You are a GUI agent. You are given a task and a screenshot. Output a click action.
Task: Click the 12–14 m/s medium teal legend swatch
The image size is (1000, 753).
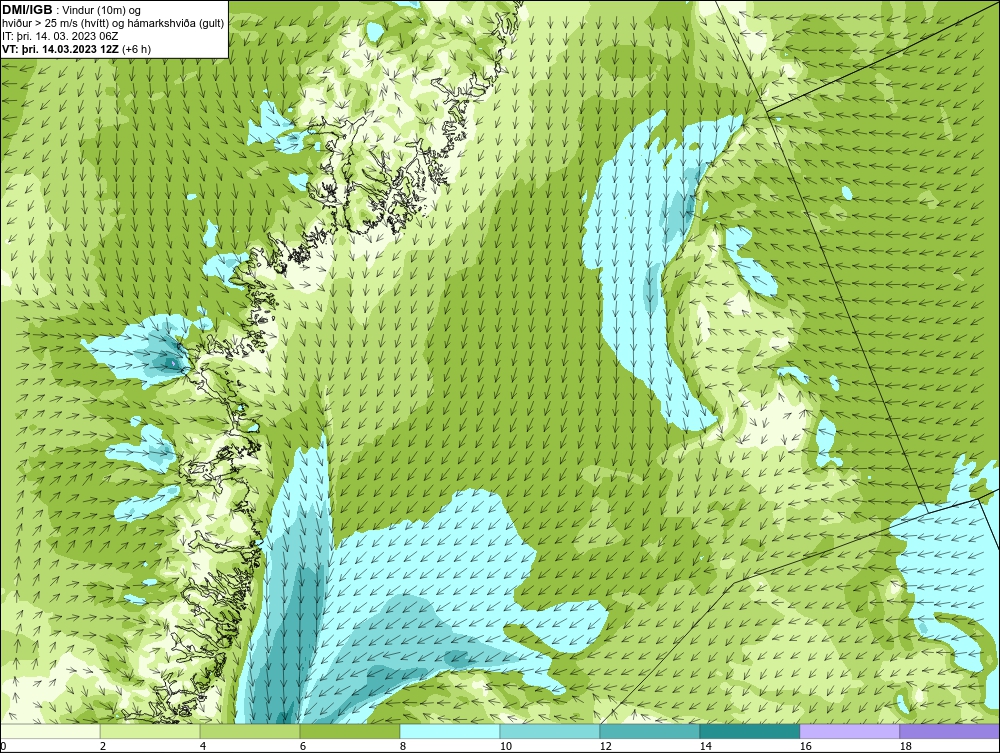point(650,731)
